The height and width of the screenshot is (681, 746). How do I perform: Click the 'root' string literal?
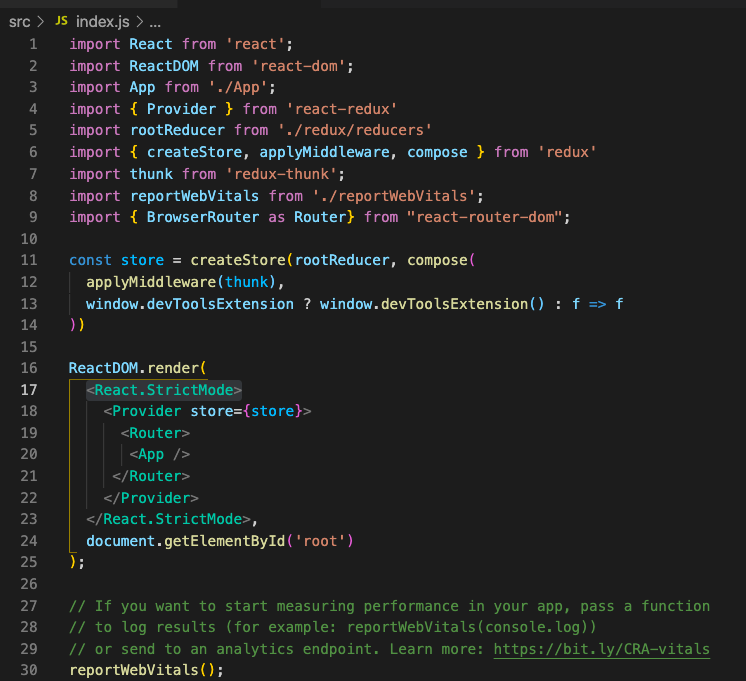click(320, 541)
